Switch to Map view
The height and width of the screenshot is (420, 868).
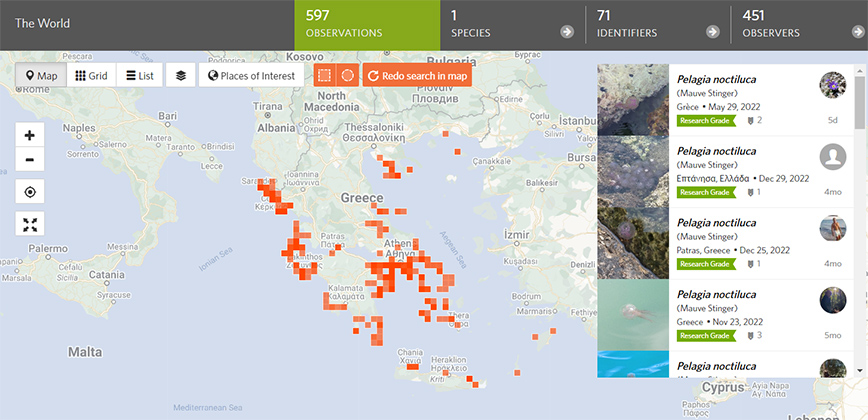point(41,76)
